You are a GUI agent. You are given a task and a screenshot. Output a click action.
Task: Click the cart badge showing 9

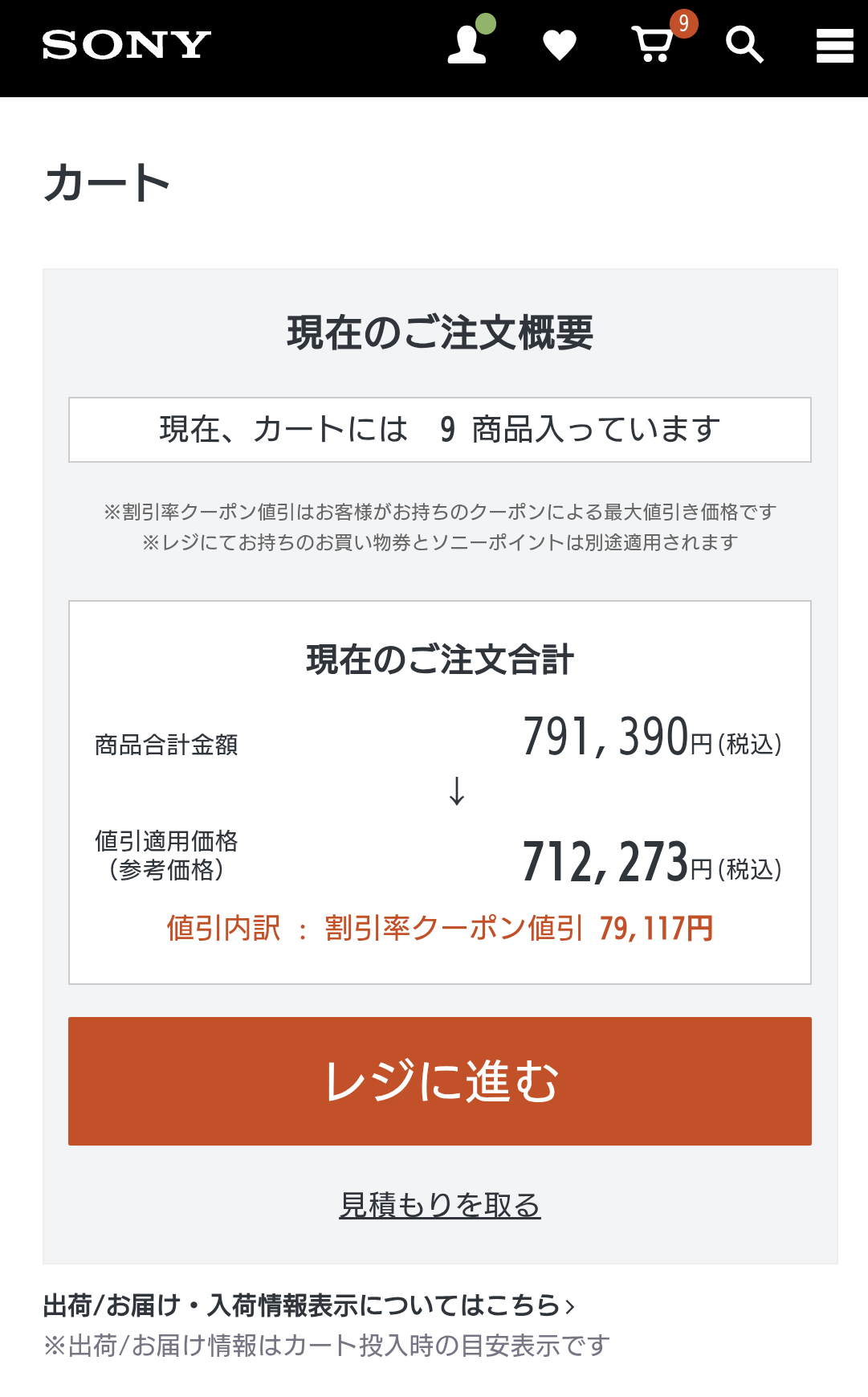[x=683, y=23]
